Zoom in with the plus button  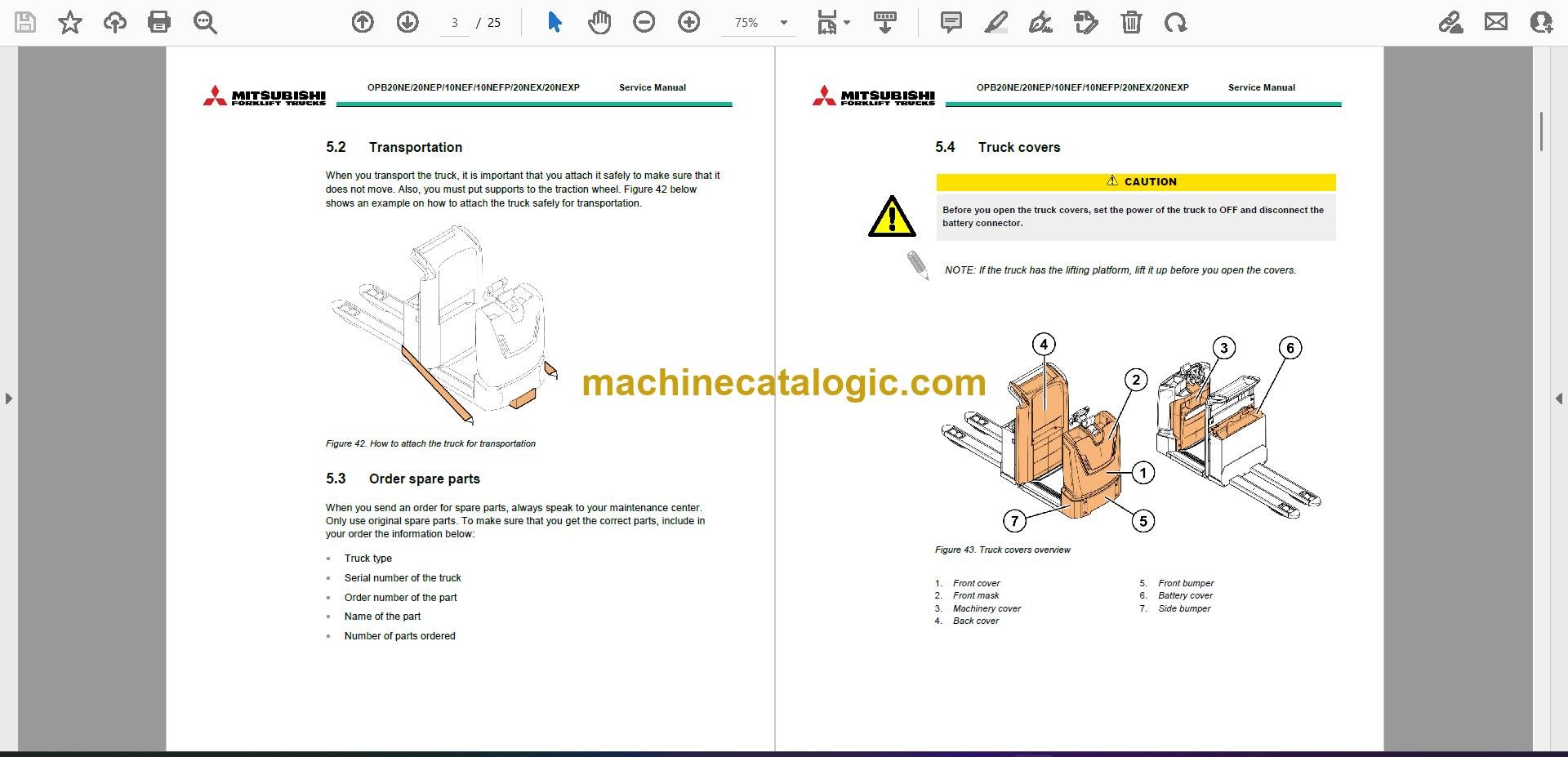(x=689, y=22)
